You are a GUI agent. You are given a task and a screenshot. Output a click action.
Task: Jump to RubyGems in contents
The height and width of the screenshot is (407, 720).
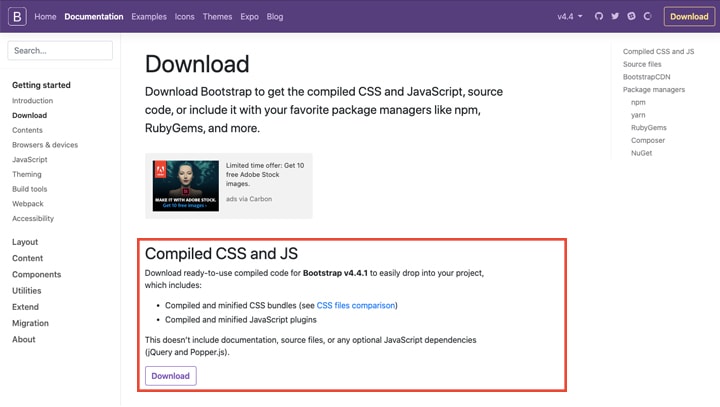point(649,128)
